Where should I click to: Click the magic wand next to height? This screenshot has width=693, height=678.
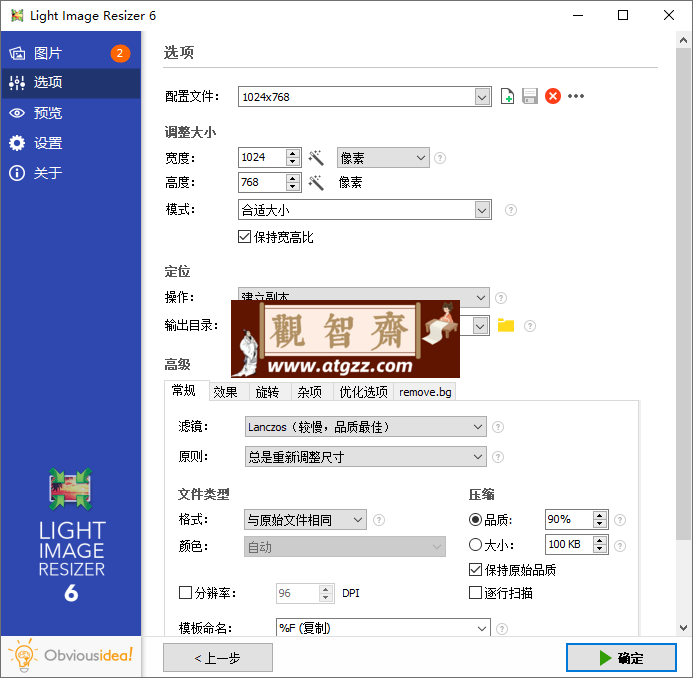316,182
